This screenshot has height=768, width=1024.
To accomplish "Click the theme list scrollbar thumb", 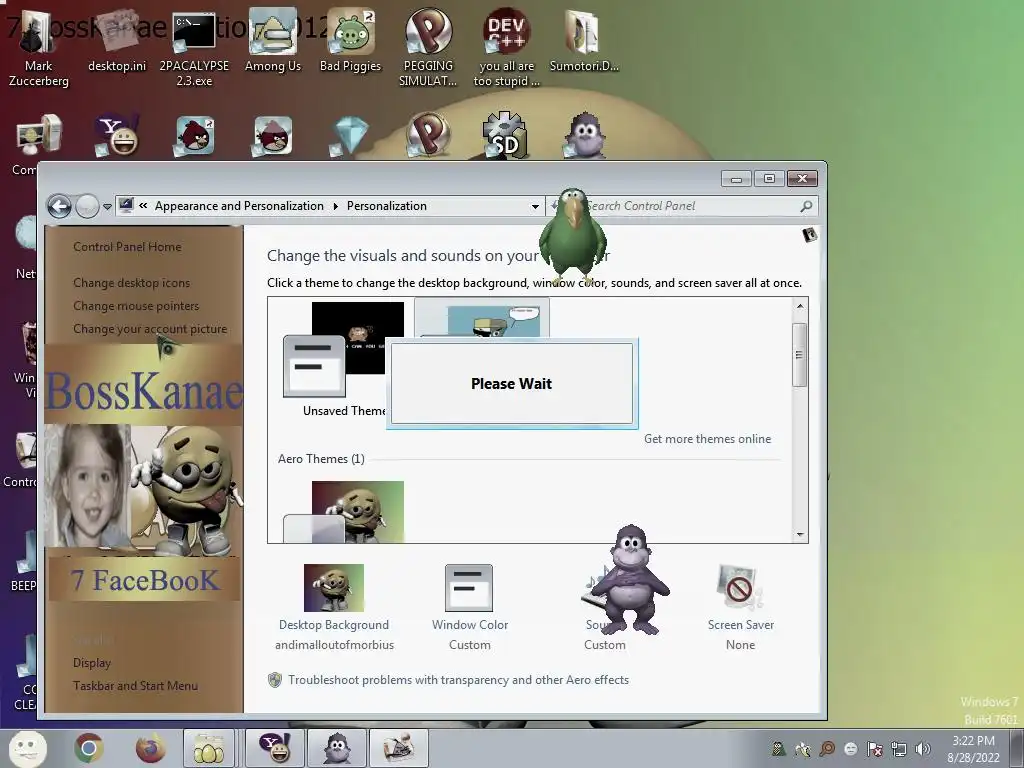I will point(799,355).
